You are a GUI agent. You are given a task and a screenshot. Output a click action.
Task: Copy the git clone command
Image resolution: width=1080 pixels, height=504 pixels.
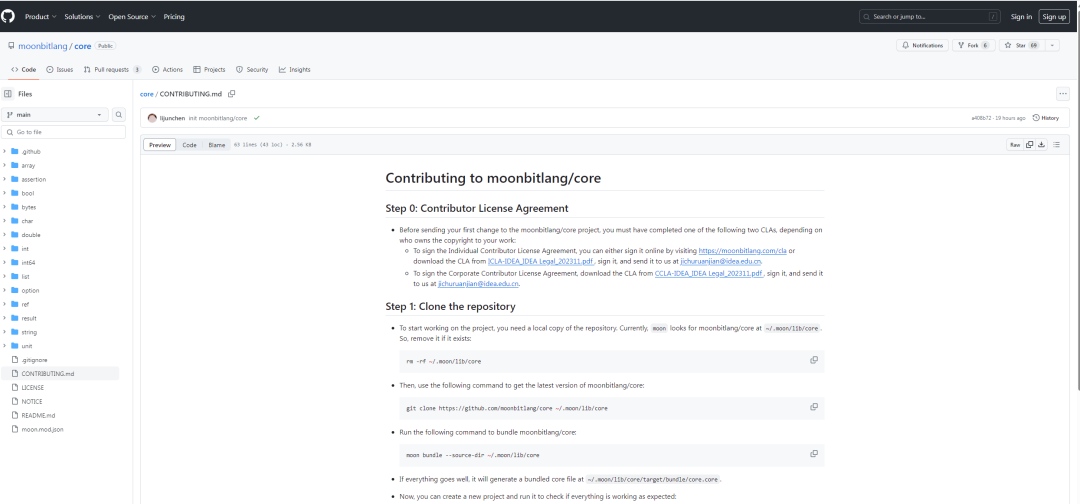point(814,407)
